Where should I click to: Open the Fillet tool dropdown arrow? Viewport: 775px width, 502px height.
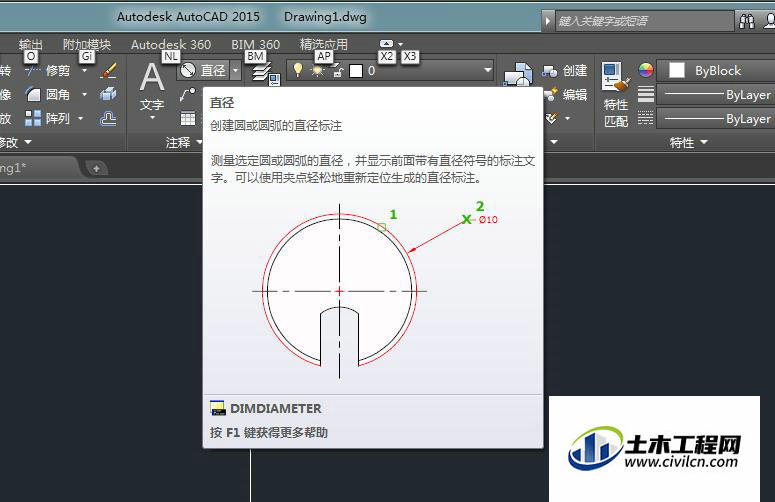click(85, 94)
